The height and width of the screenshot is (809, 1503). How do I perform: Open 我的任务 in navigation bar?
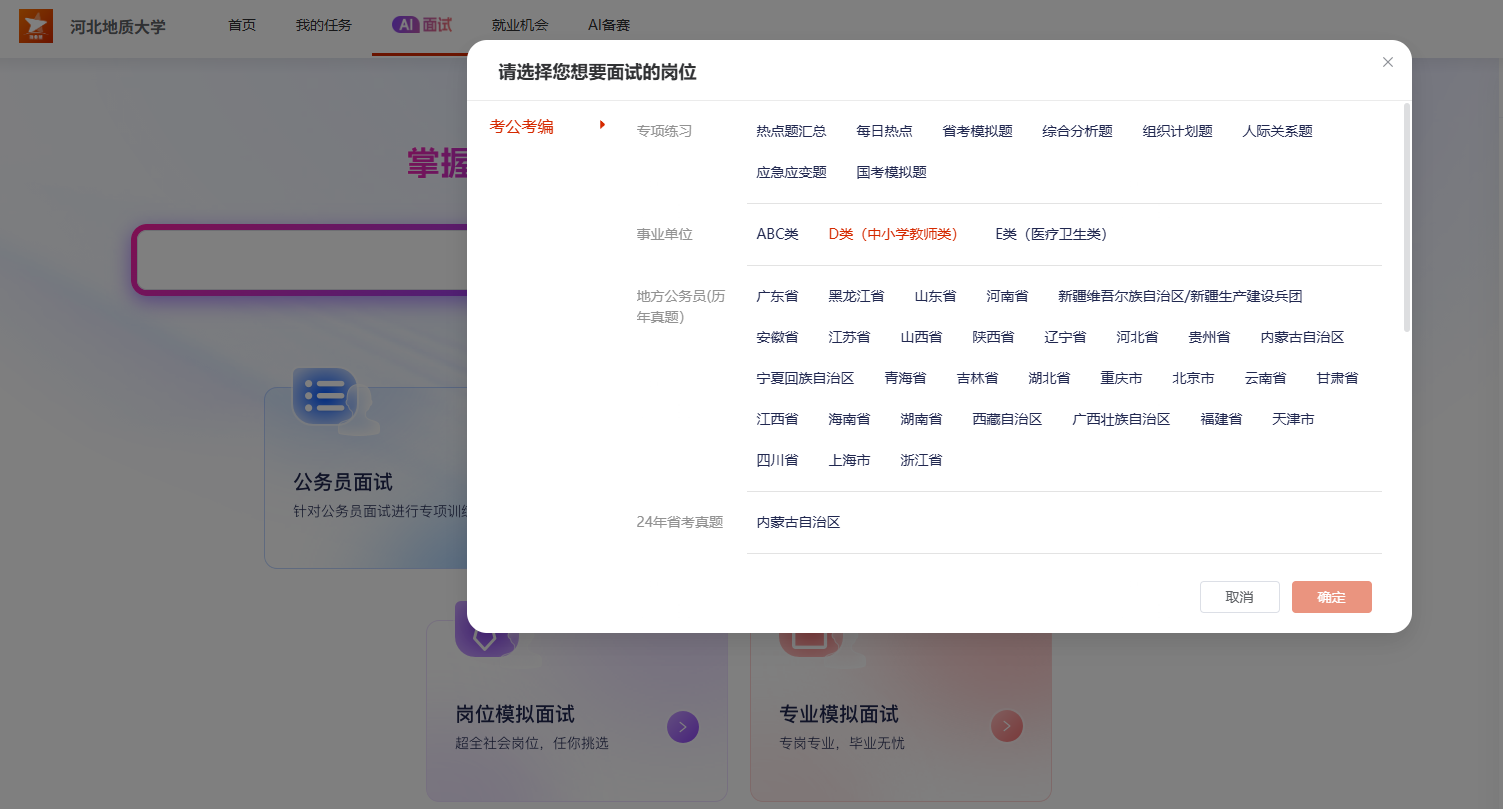(323, 25)
